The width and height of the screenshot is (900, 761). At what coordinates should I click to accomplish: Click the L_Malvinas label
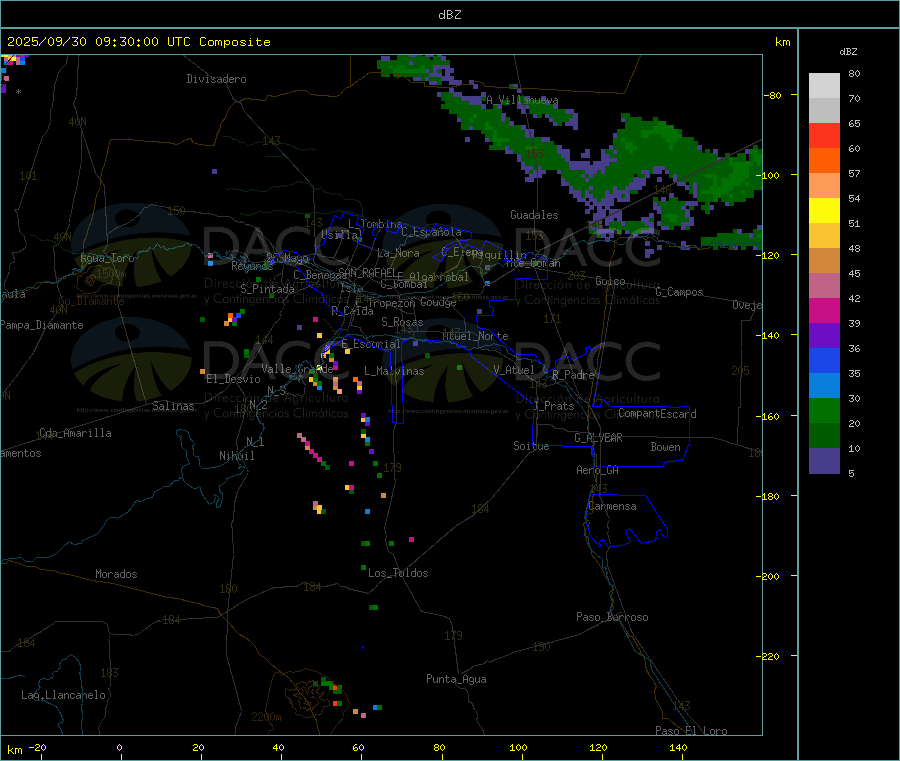pyautogui.click(x=394, y=371)
